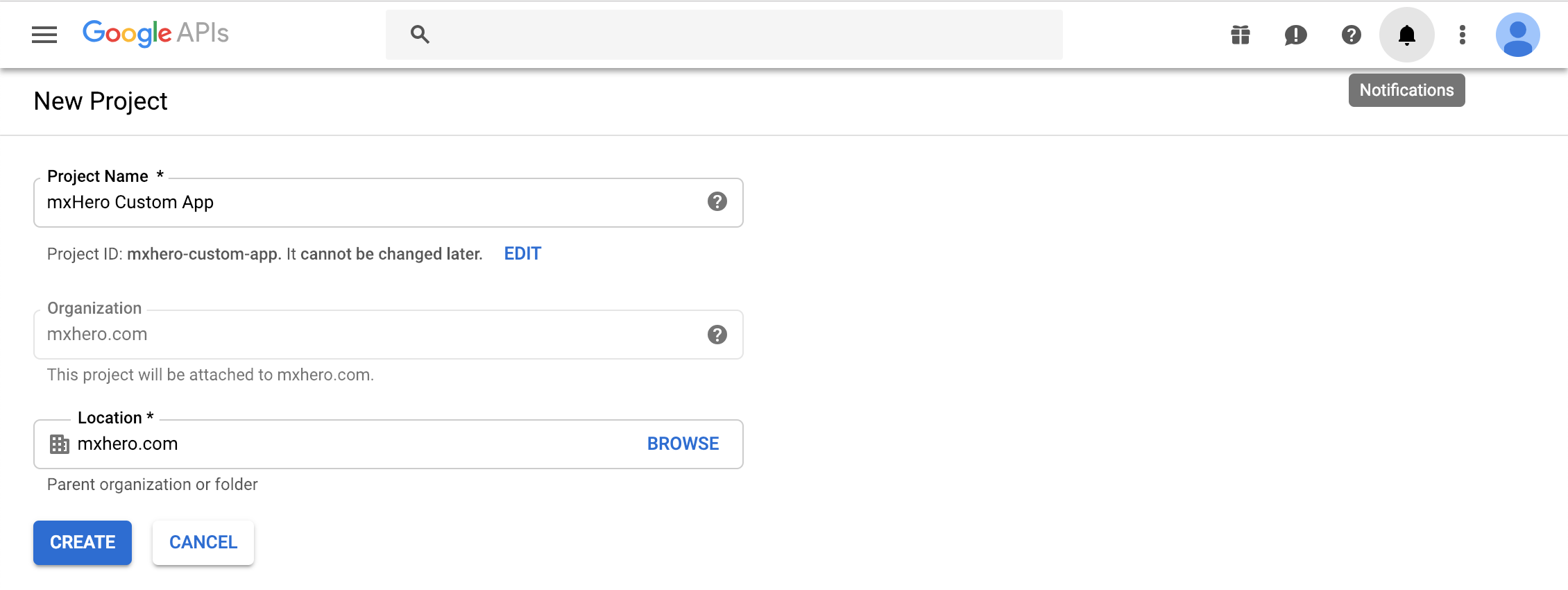
Task: Open the send feedback icon
Action: point(1295,35)
